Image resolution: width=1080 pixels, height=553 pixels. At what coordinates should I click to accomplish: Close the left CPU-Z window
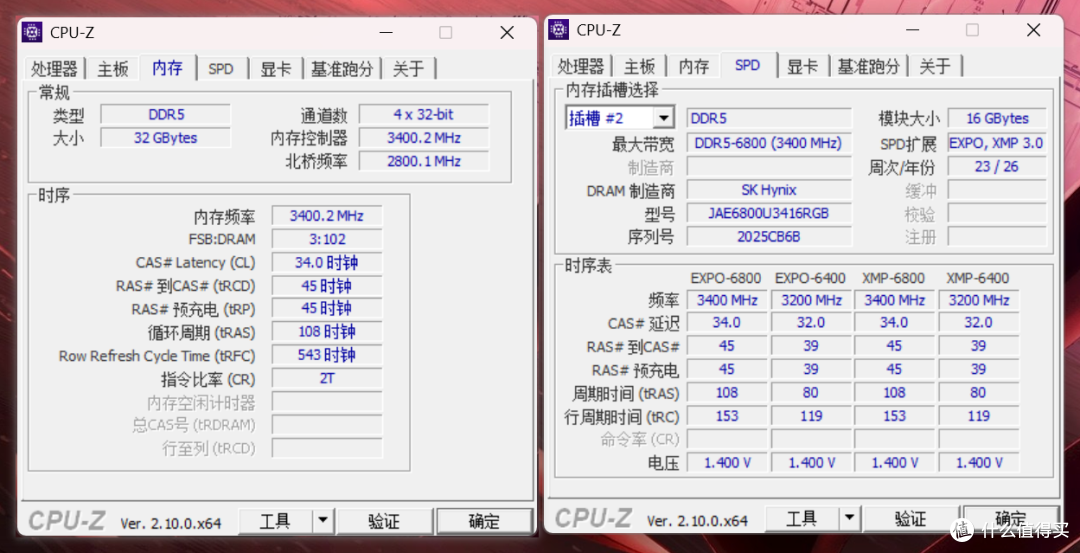pyautogui.click(x=507, y=32)
